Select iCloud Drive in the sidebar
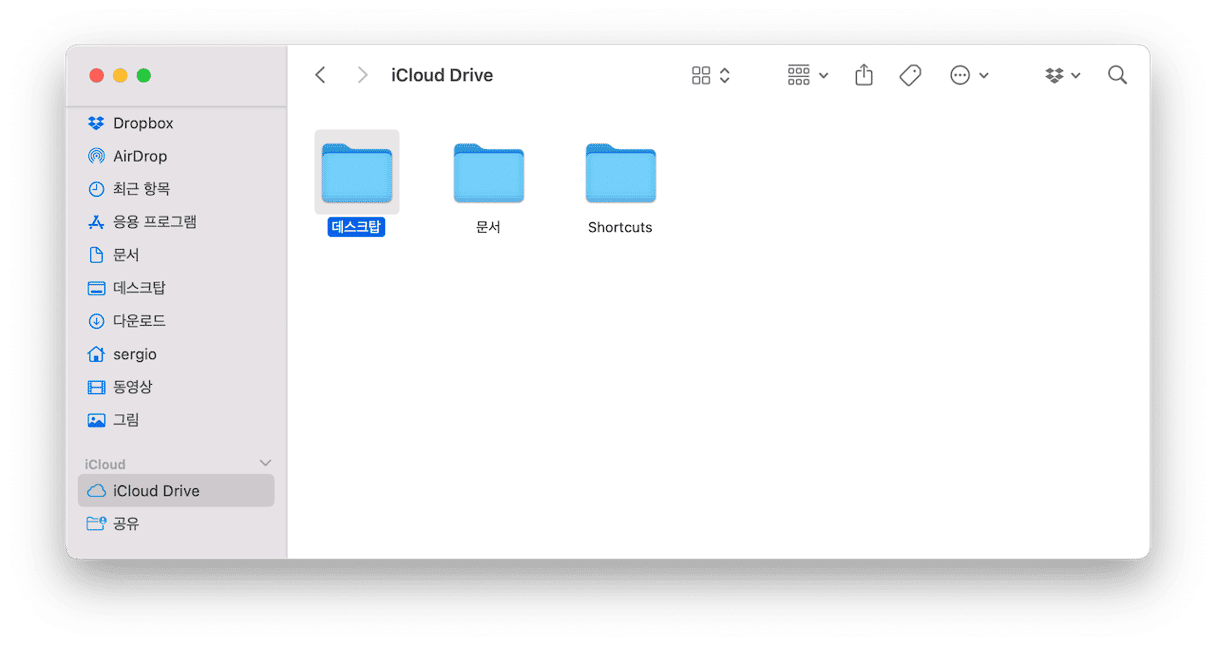Screen dimensions: 1216x646 point(176,491)
